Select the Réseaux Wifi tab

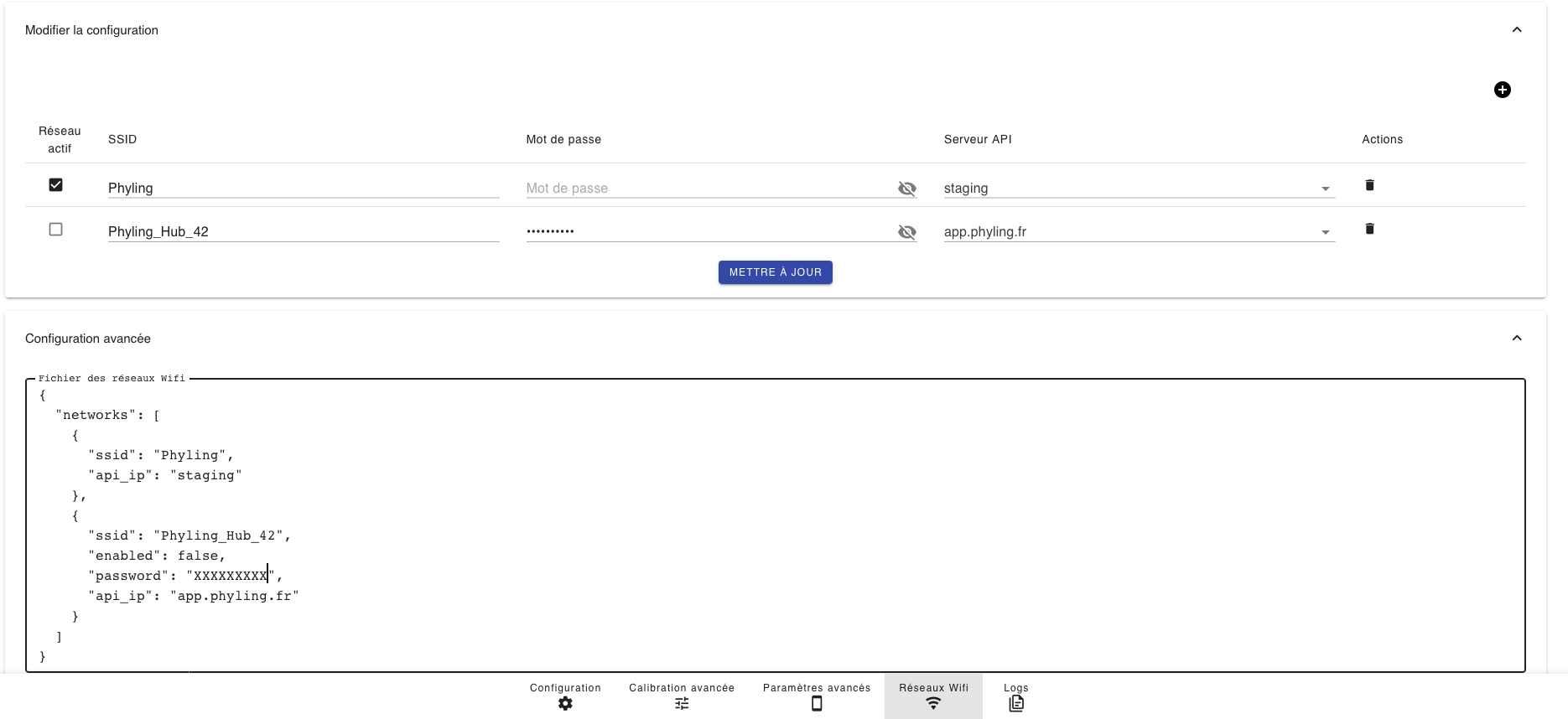(933, 696)
